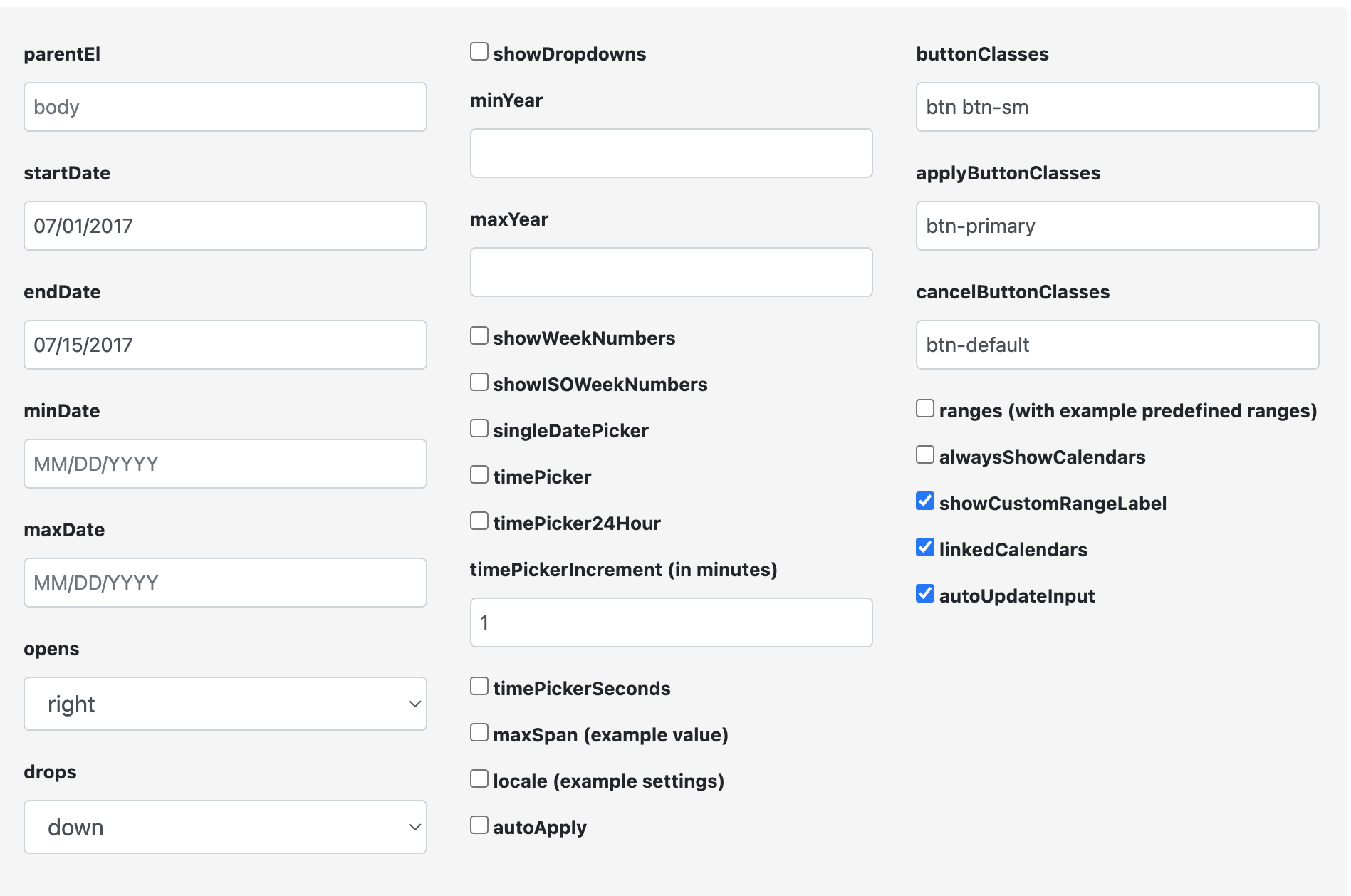Enable singleDatePicker checkbox
1351x896 pixels.
point(479,429)
